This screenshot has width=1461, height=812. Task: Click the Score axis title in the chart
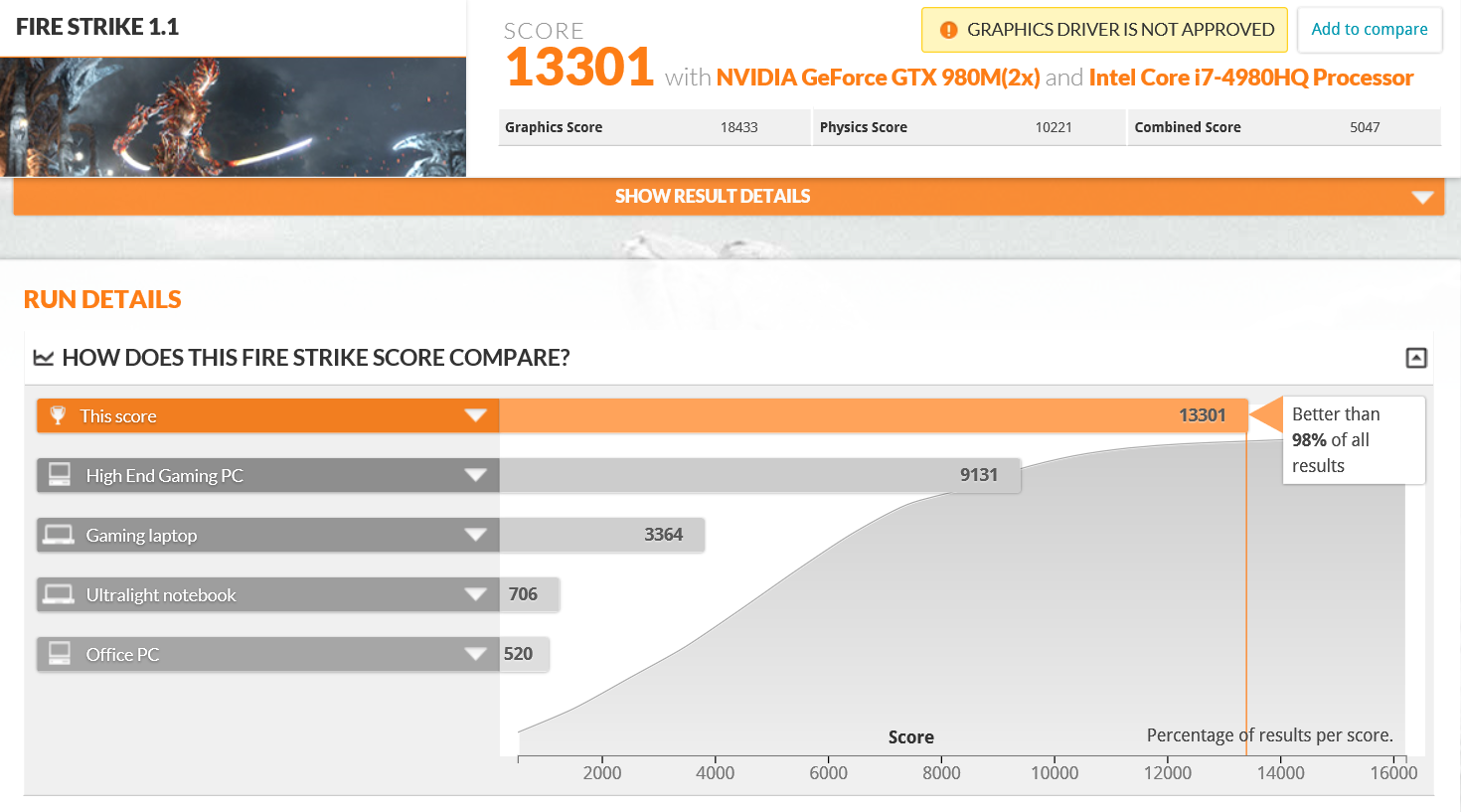[911, 737]
